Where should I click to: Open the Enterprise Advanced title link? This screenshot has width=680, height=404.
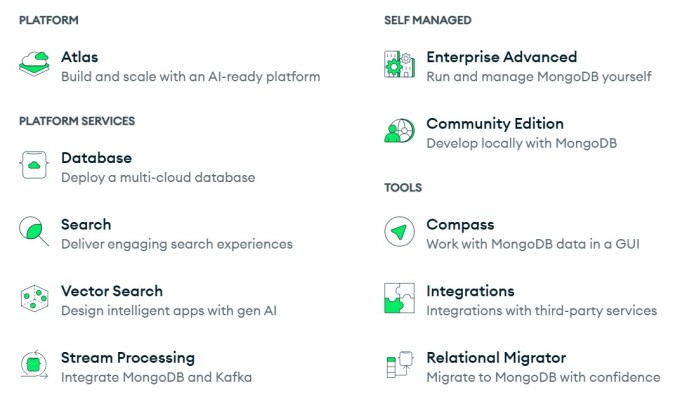[x=502, y=57]
